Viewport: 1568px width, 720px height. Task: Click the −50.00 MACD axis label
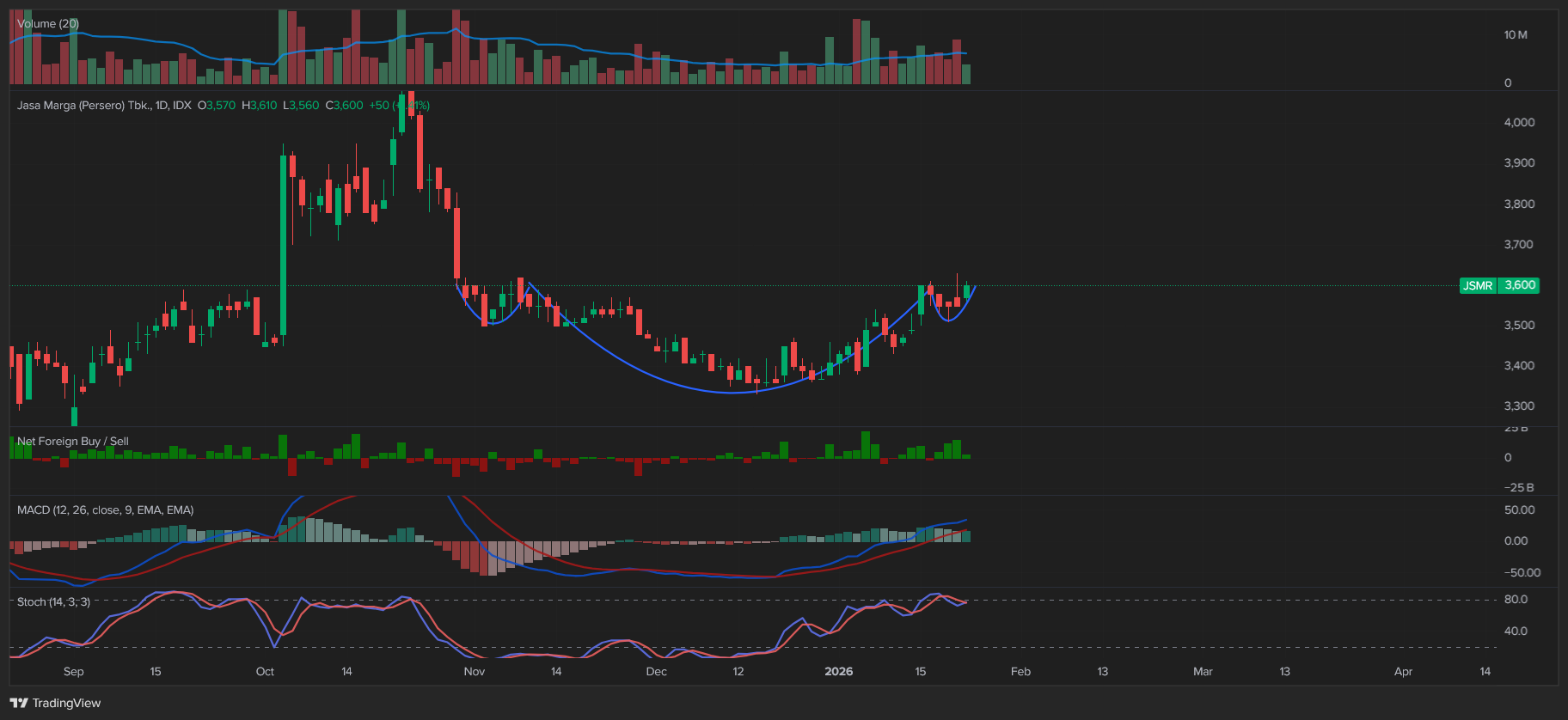(1522, 573)
